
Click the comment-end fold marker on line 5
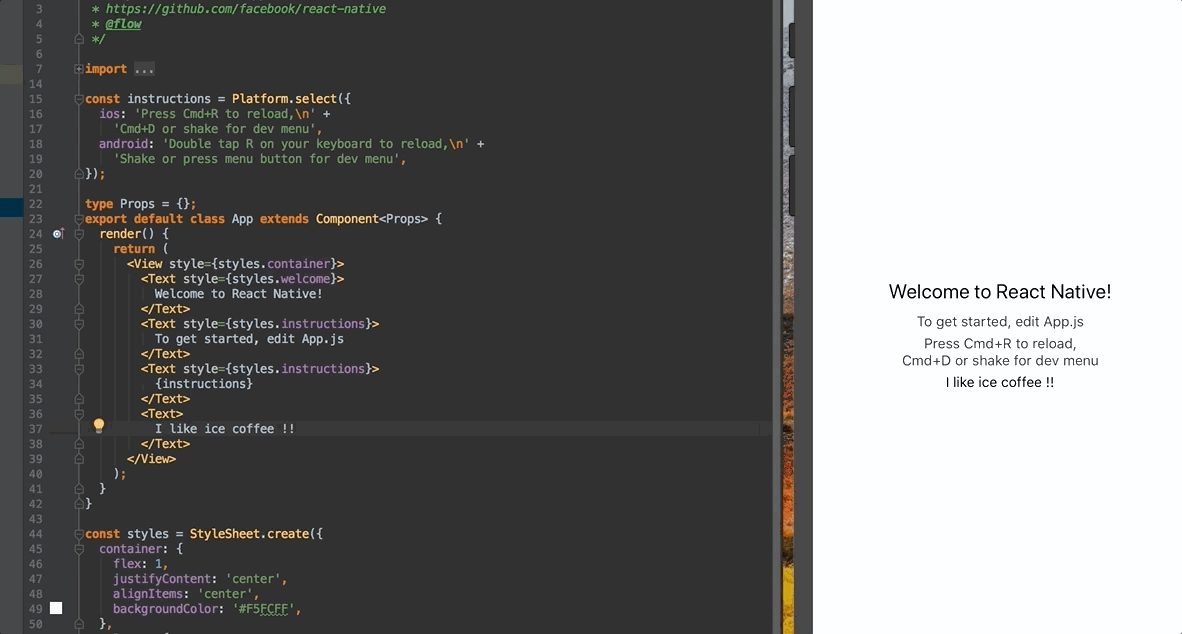tap(78, 39)
